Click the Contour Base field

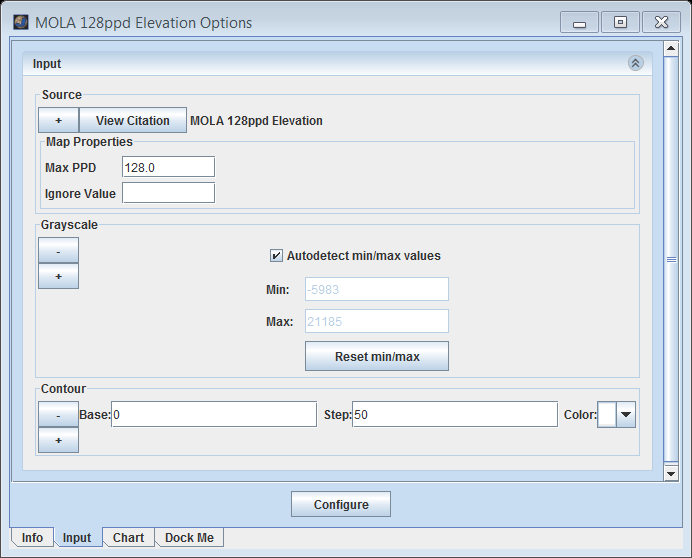click(x=214, y=414)
